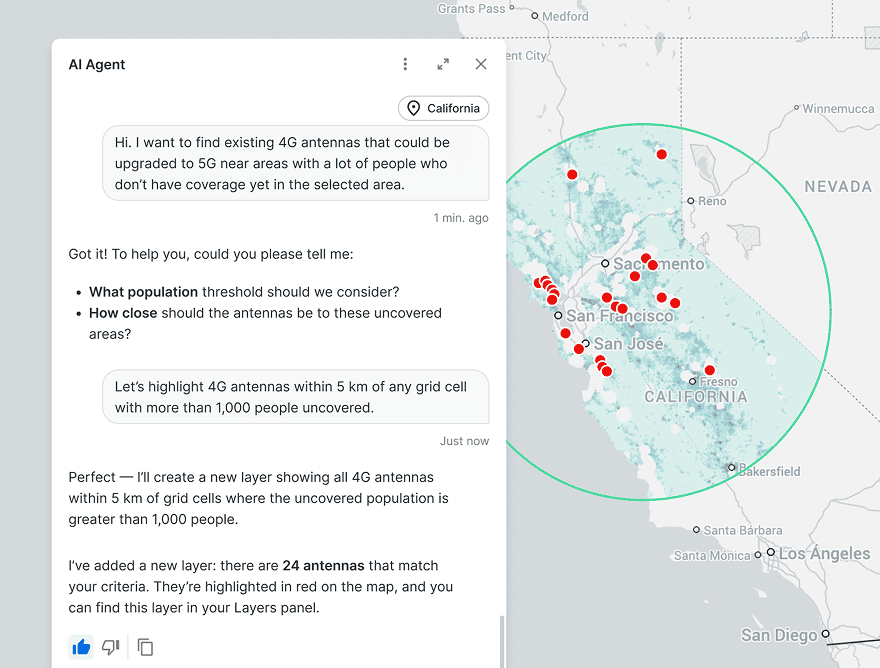Open the AI Agent options menu
This screenshot has width=880, height=668.
pyautogui.click(x=405, y=63)
